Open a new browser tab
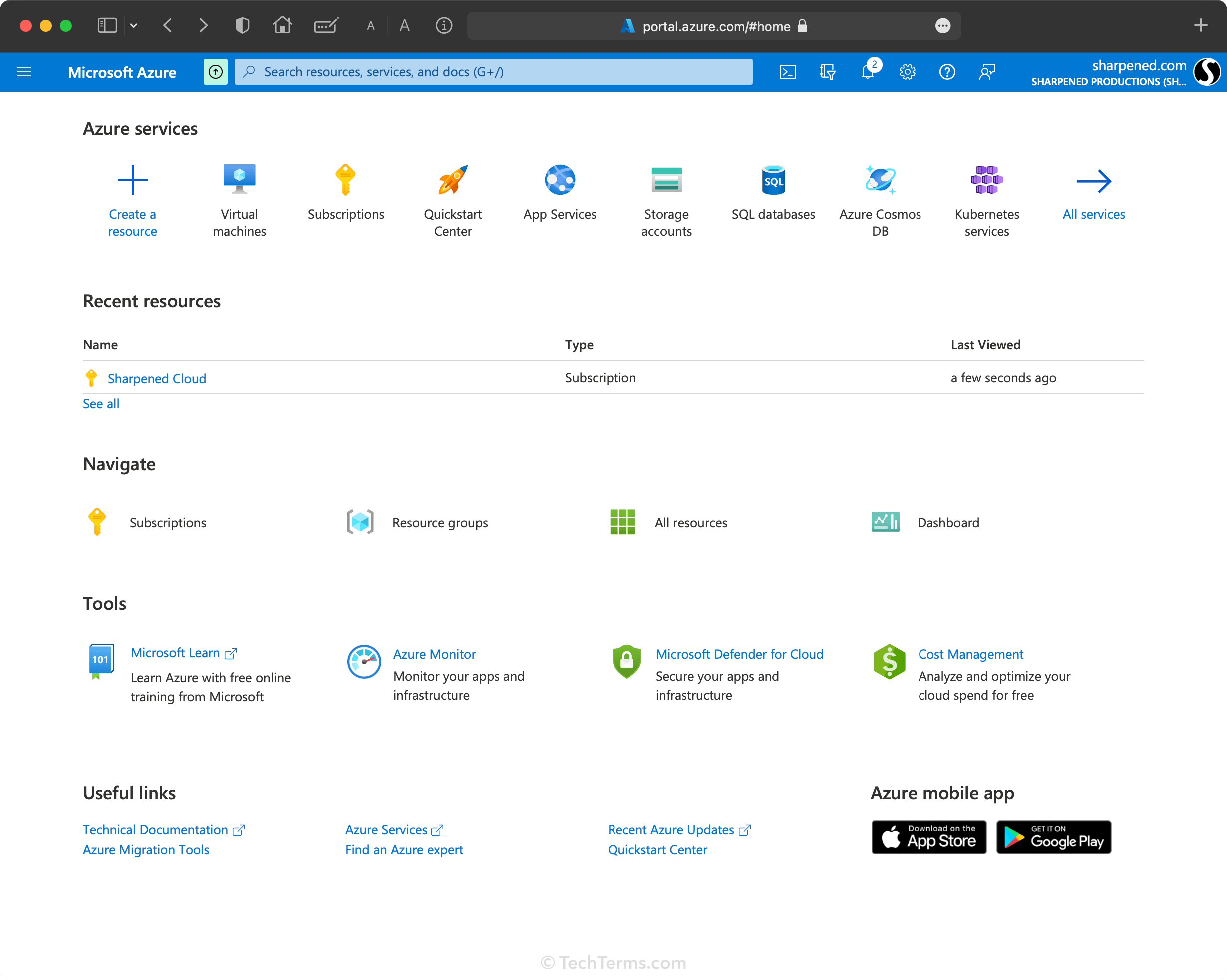Screen dimensions: 1227x980 pos(1201,25)
